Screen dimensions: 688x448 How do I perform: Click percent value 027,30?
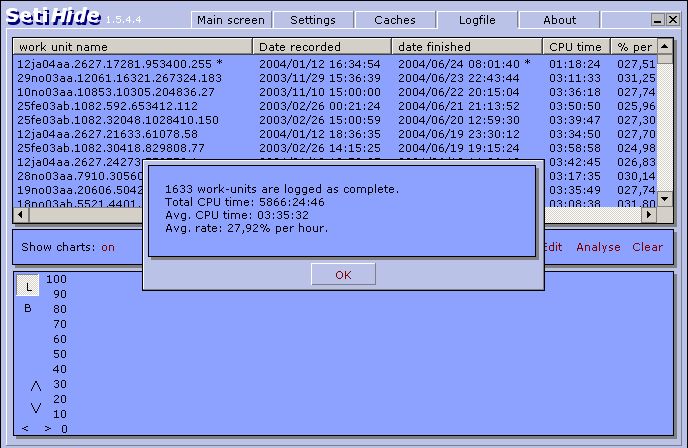pos(636,120)
